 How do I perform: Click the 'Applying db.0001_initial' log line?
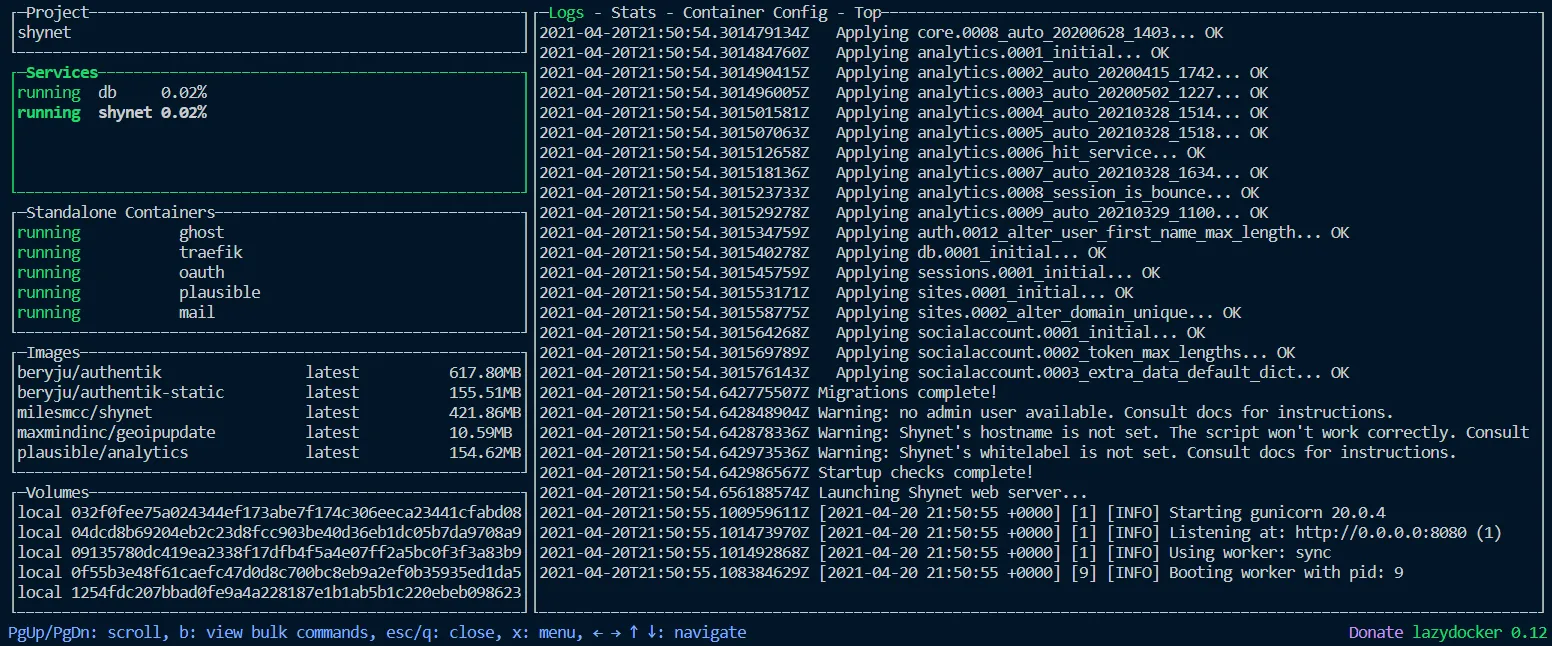[x=823, y=252]
